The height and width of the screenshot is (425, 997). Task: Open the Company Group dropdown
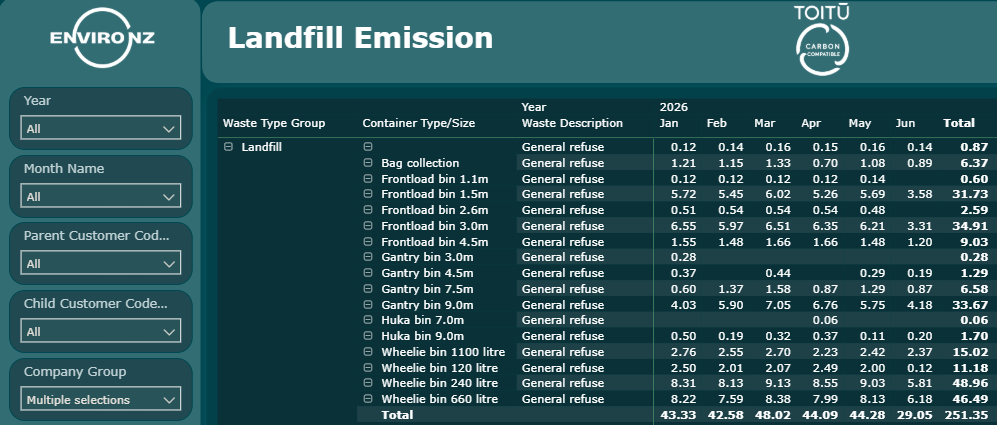pos(100,400)
